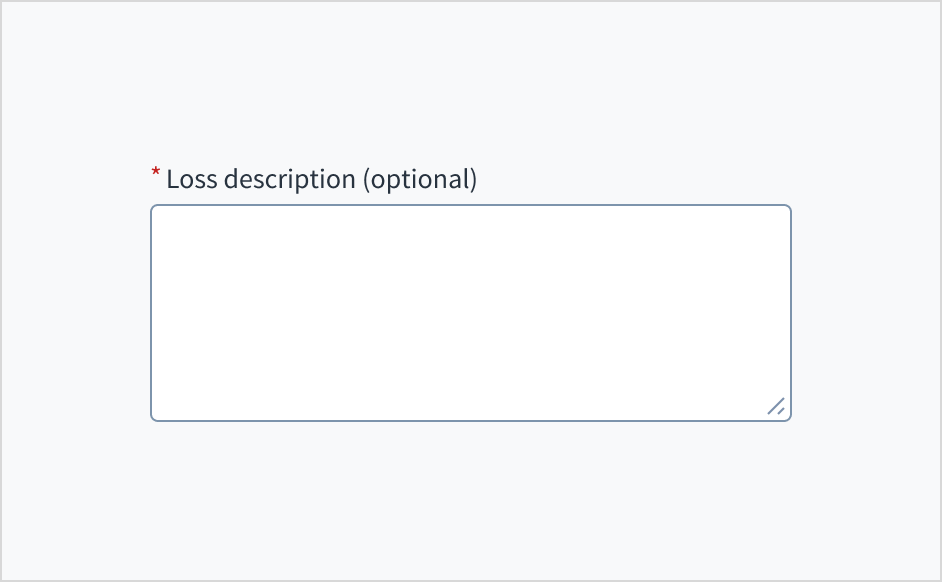Click the white text entry area below the label
The height and width of the screenshot is (582, 942).
(x=470, y=313)
